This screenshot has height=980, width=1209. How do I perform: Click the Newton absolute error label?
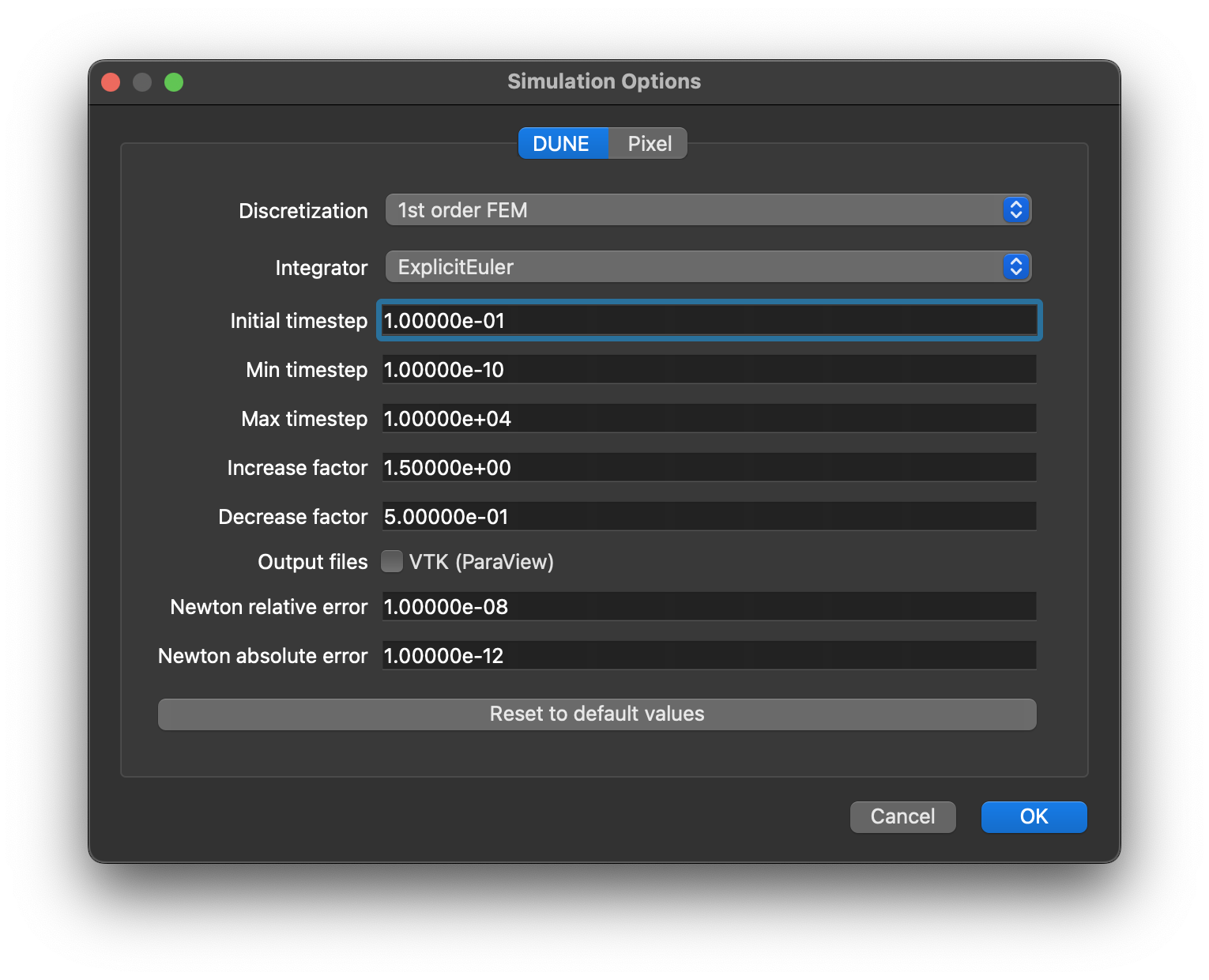pos(263,656)
